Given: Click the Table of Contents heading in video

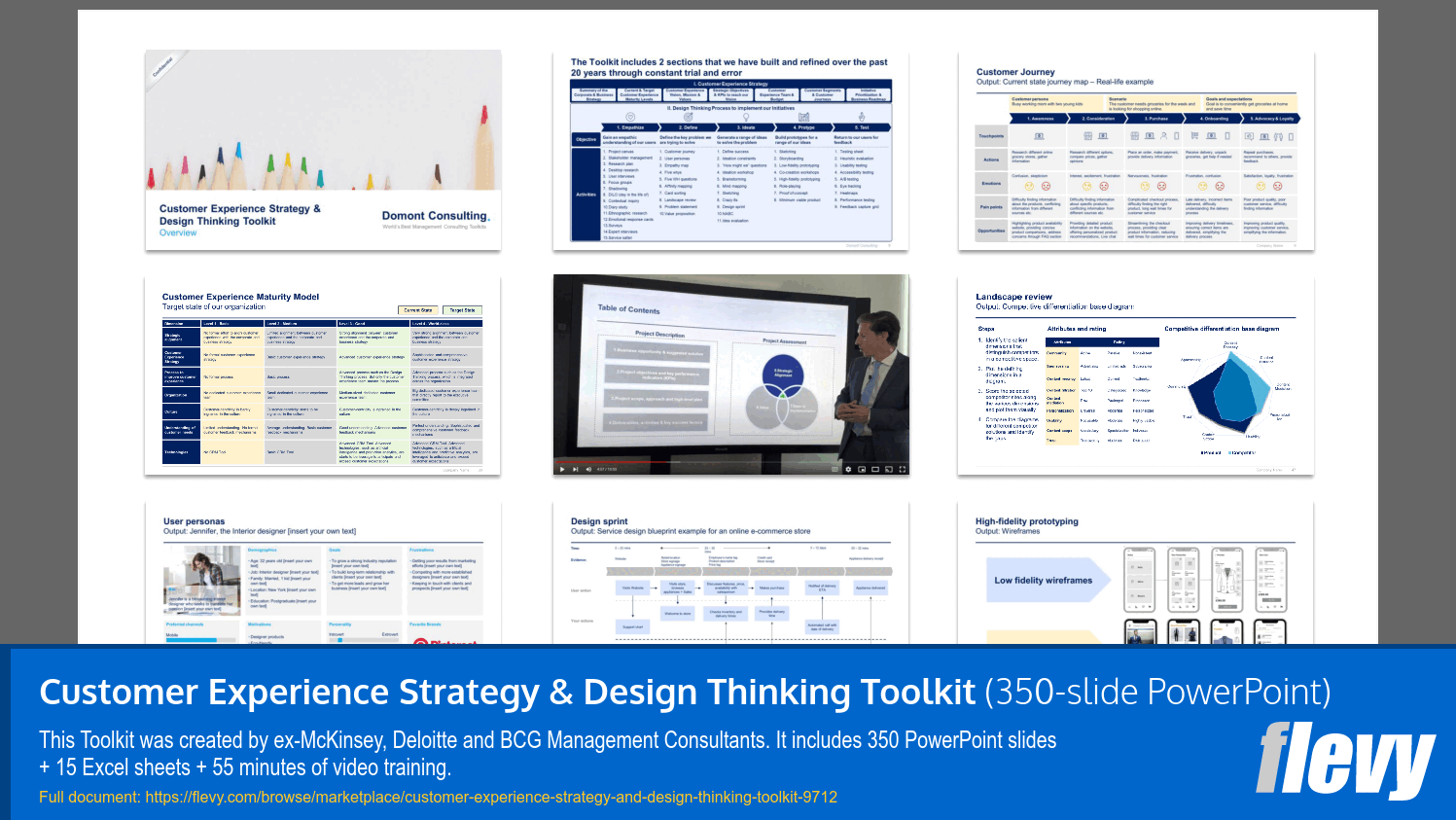Looking at the screenshot, I should click(x=628, y=309).
